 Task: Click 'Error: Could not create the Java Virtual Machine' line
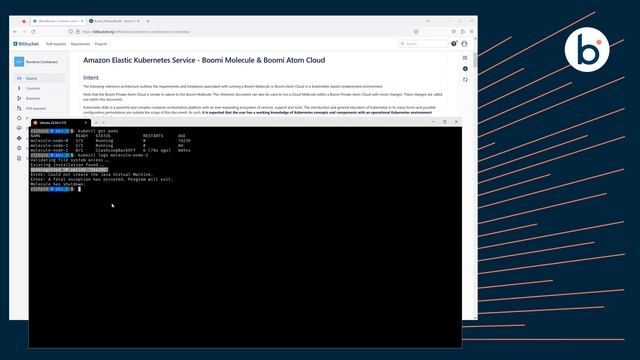point(91,174)
